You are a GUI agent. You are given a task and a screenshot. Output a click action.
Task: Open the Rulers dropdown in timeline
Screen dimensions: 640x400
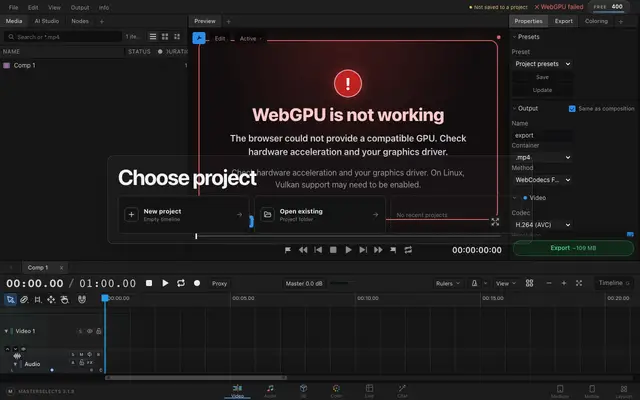point(448,283)
